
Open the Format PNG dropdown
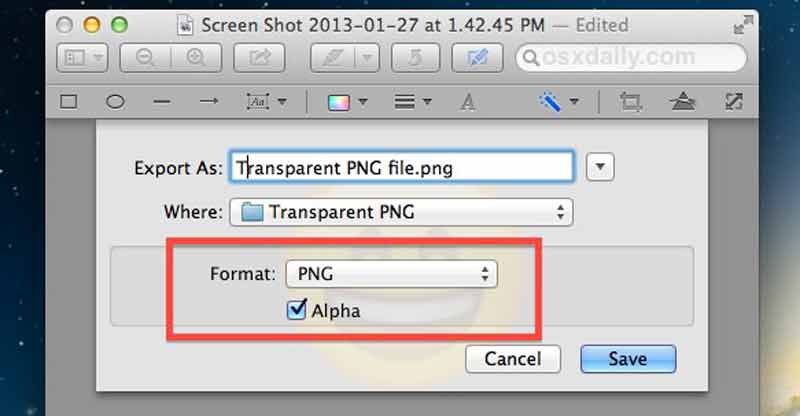point(391,273)
